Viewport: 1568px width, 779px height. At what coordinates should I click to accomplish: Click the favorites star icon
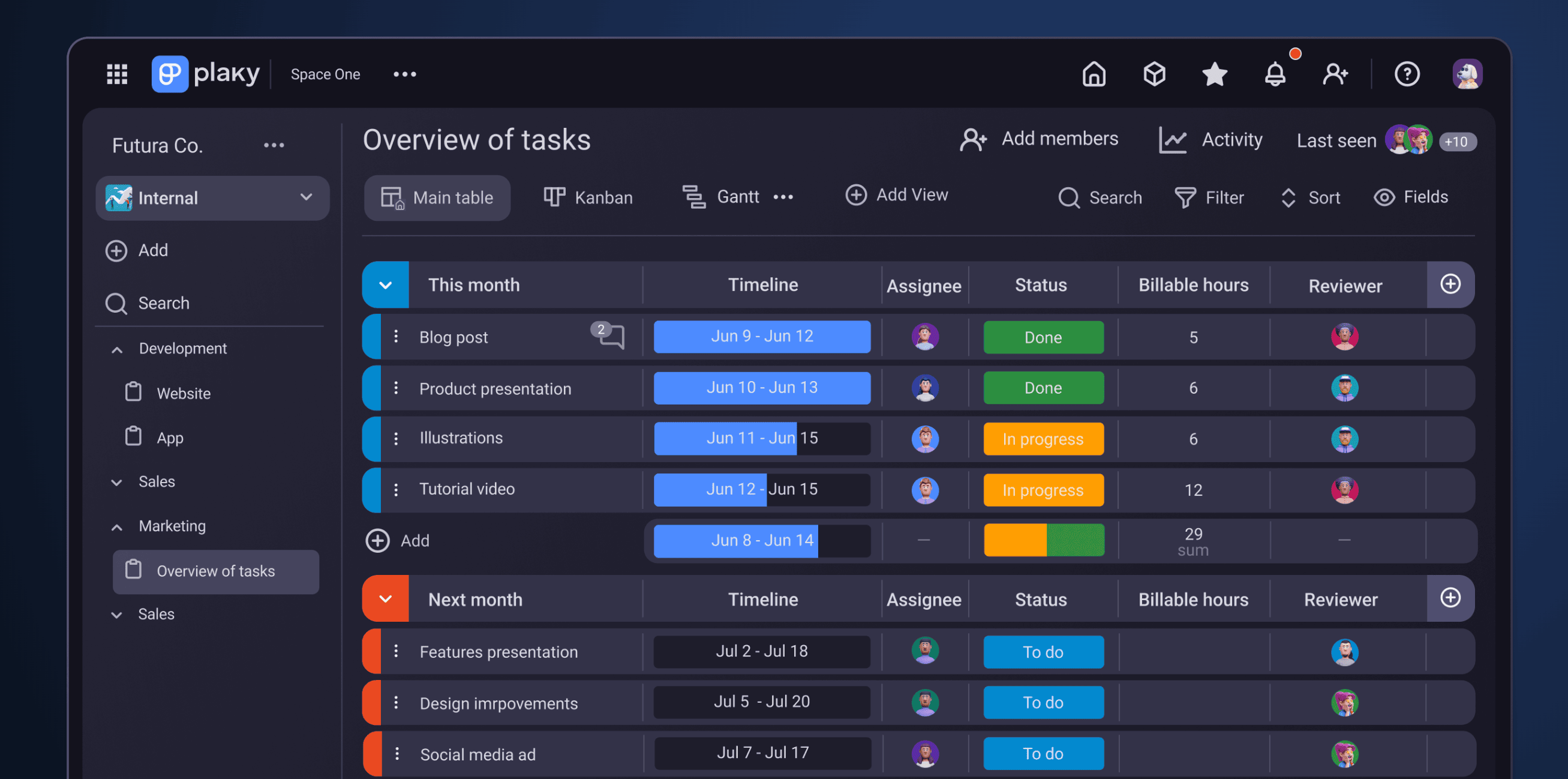coord(1214,74)
